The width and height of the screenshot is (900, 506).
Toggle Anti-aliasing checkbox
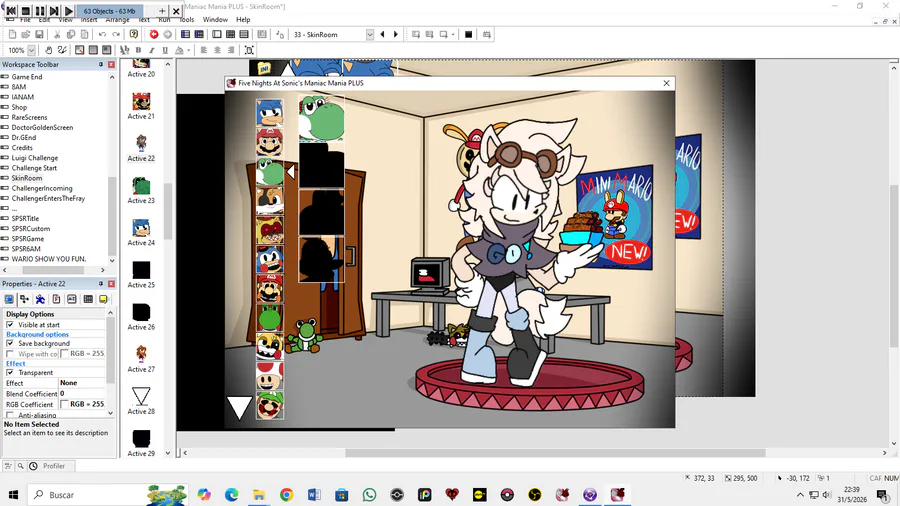click(x=10, y=415)
